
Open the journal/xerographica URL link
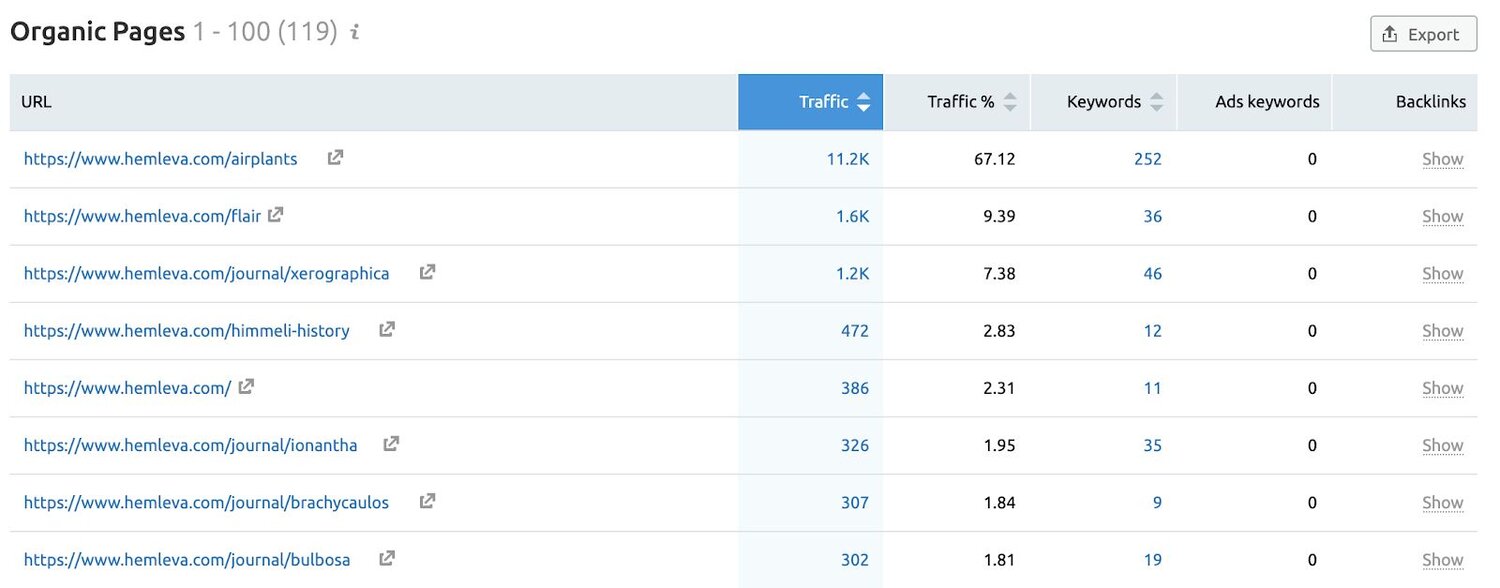(207, 273)
